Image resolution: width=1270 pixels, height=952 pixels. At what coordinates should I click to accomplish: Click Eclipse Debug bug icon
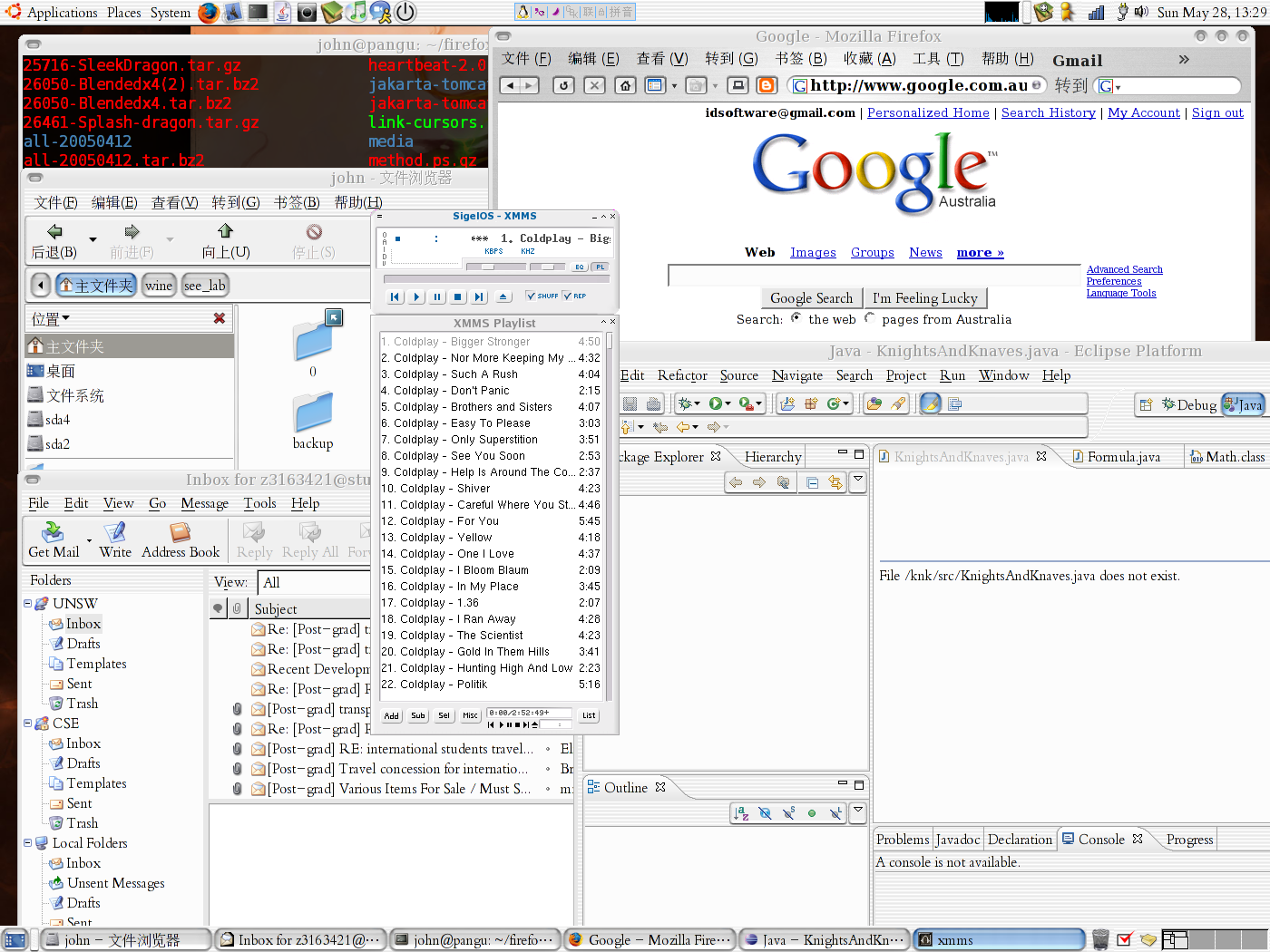click(685, 403)
